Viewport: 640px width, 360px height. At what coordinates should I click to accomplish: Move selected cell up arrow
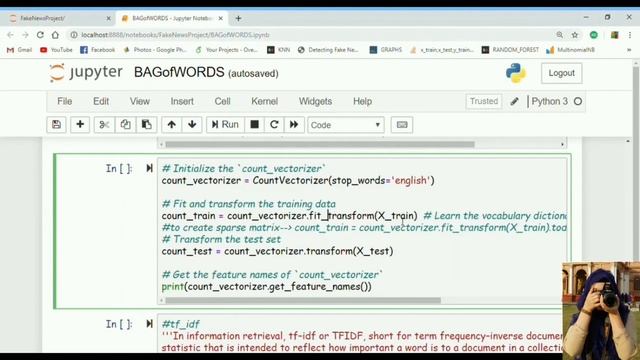pos(171,124)
